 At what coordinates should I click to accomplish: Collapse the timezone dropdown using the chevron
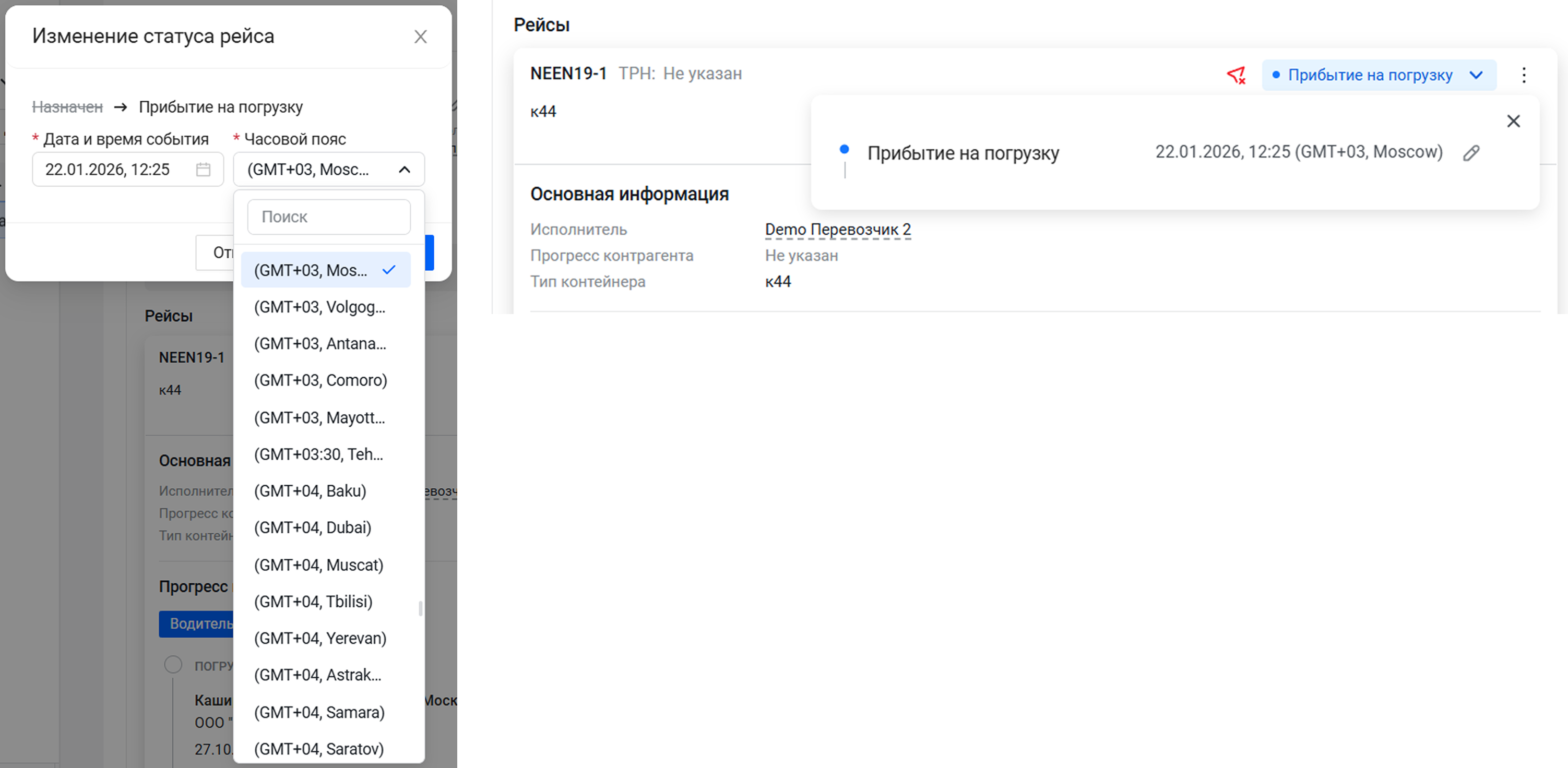(404, 170)
